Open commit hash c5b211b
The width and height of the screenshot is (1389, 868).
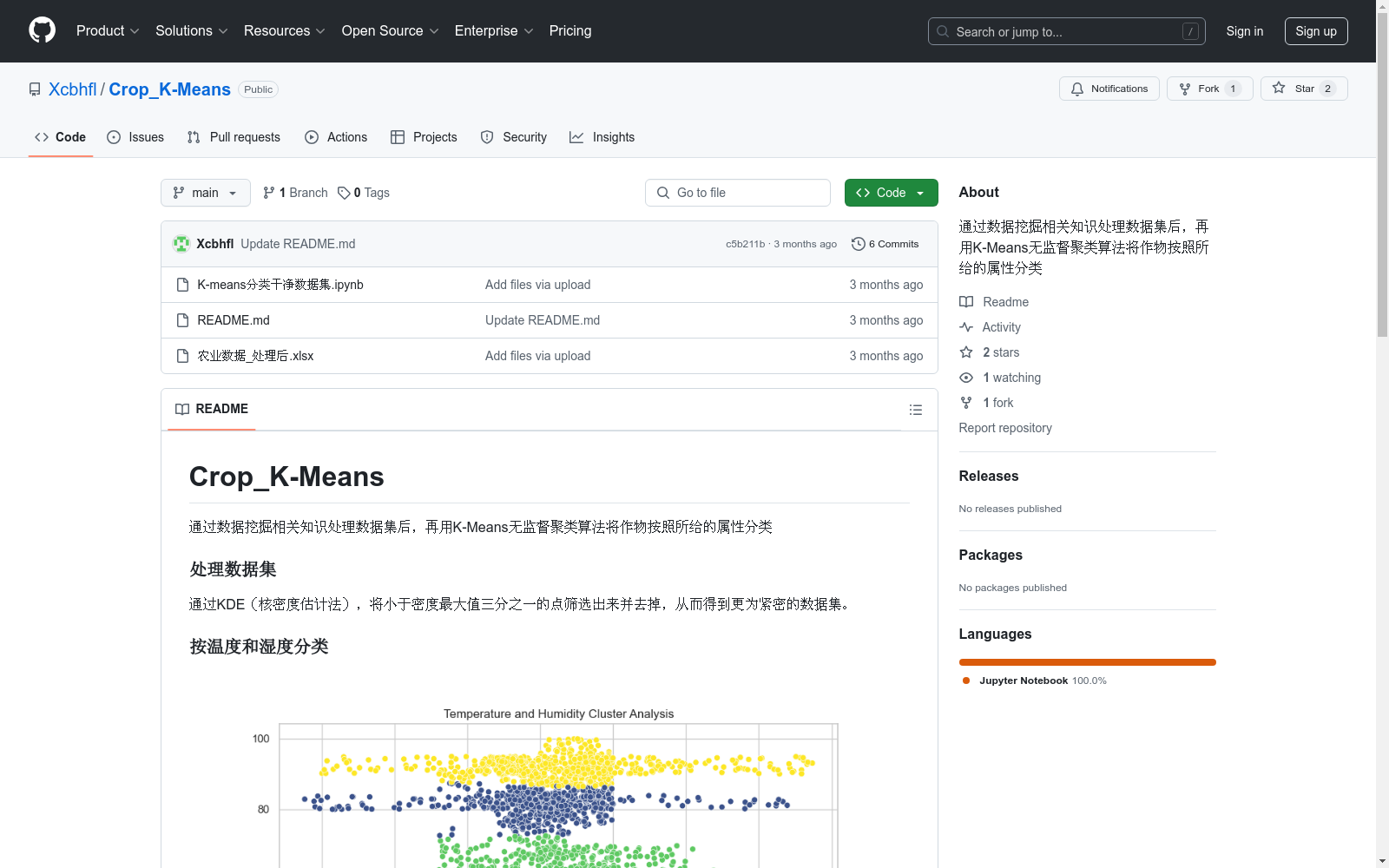point(746,244)
